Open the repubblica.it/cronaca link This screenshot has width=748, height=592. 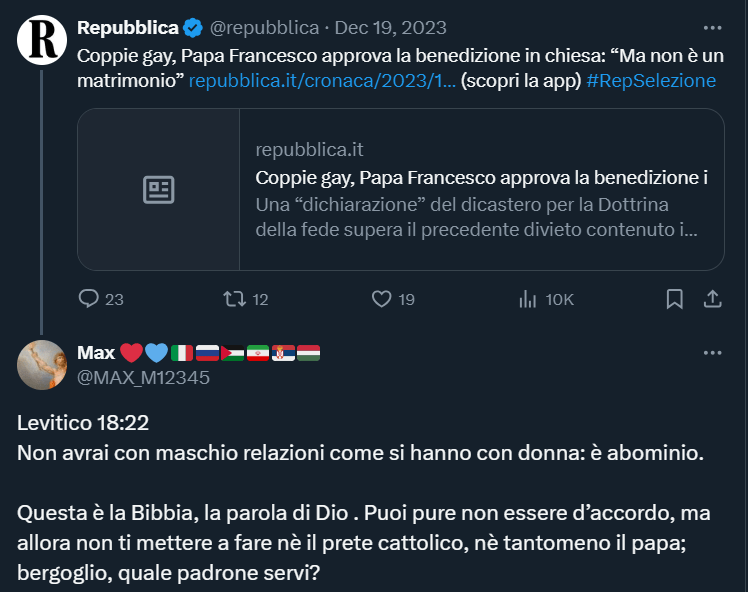322,81
